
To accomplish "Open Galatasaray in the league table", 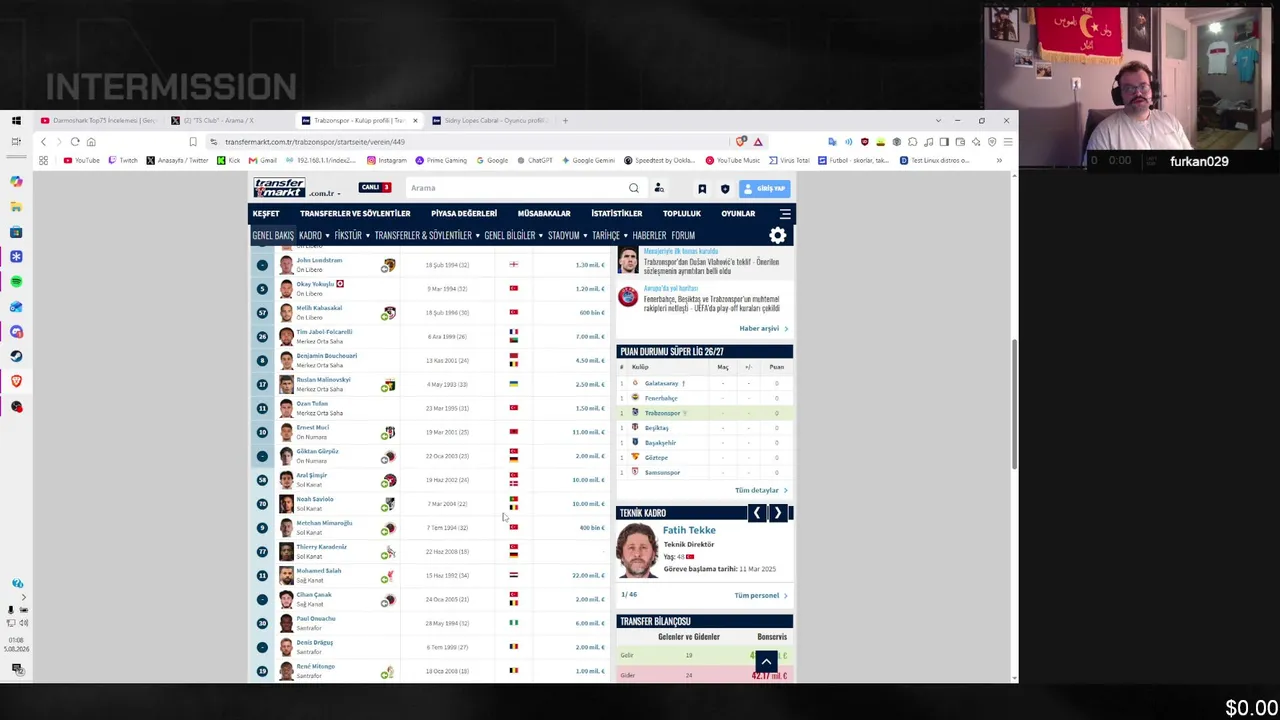I will [661, 383].
